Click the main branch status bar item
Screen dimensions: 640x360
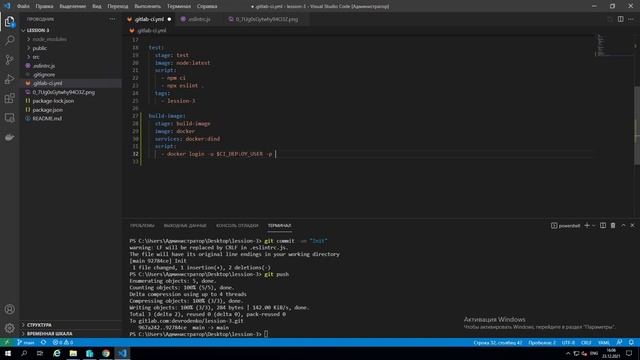pyautogui.click(x=26, y=342)
